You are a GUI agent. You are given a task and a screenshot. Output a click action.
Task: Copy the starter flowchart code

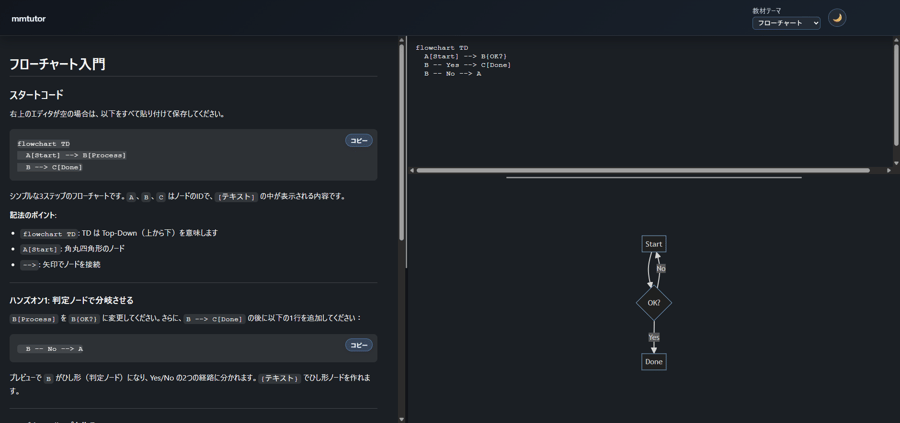[359, 141]
